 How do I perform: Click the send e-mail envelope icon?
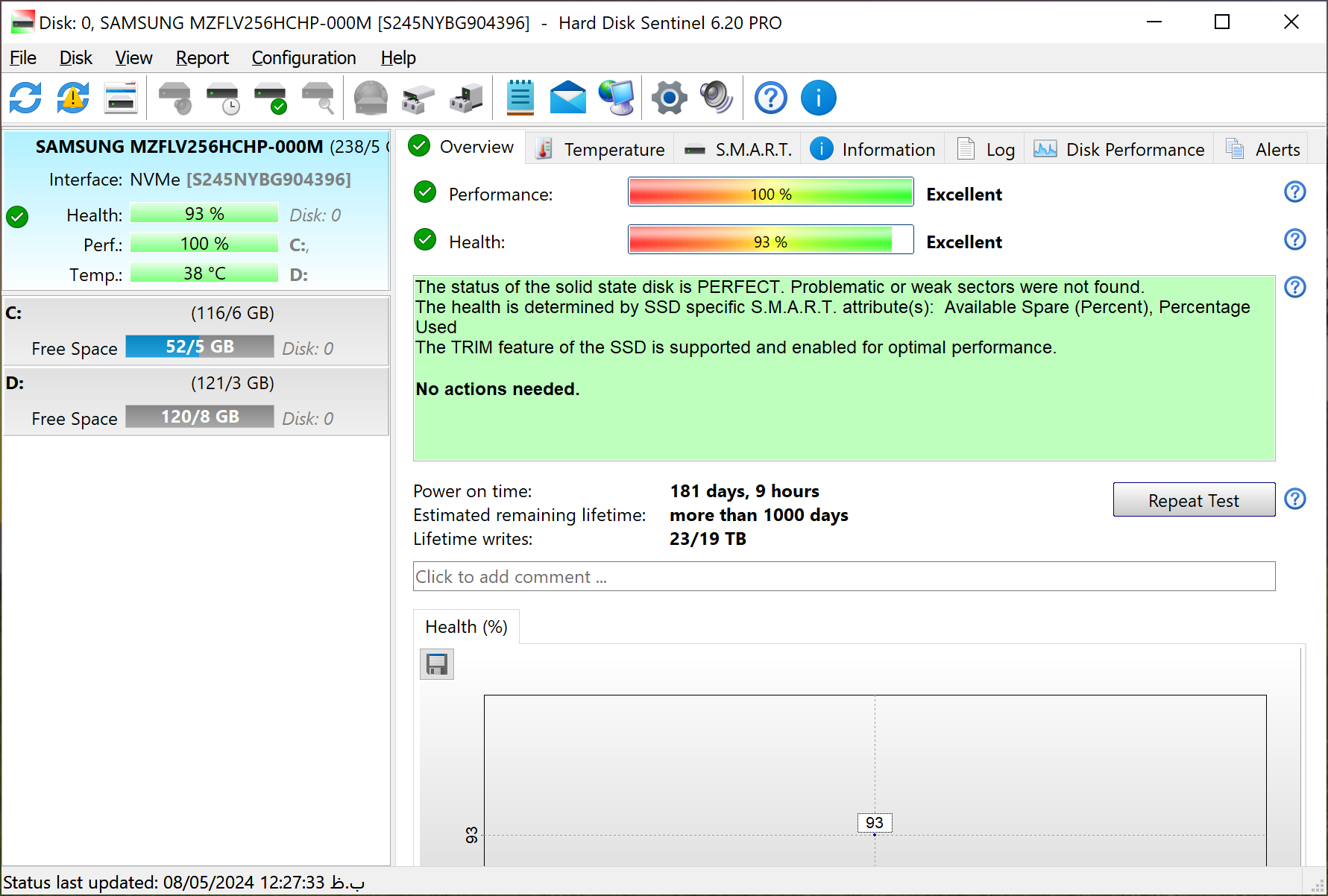pyautogui.click(x=568, y=98)
